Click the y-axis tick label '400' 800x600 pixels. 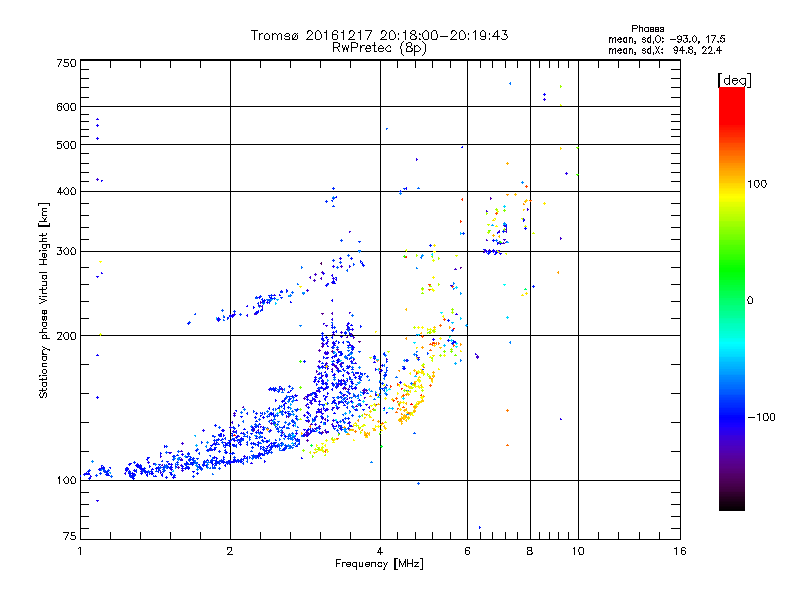(66, 191)
